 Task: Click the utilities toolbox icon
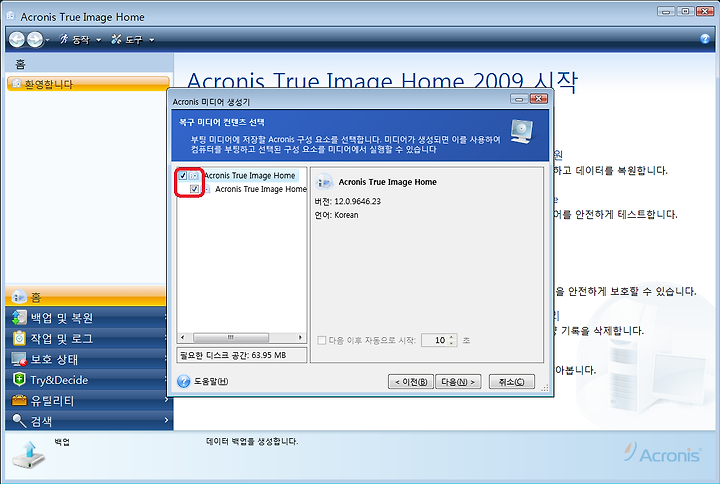19,400
